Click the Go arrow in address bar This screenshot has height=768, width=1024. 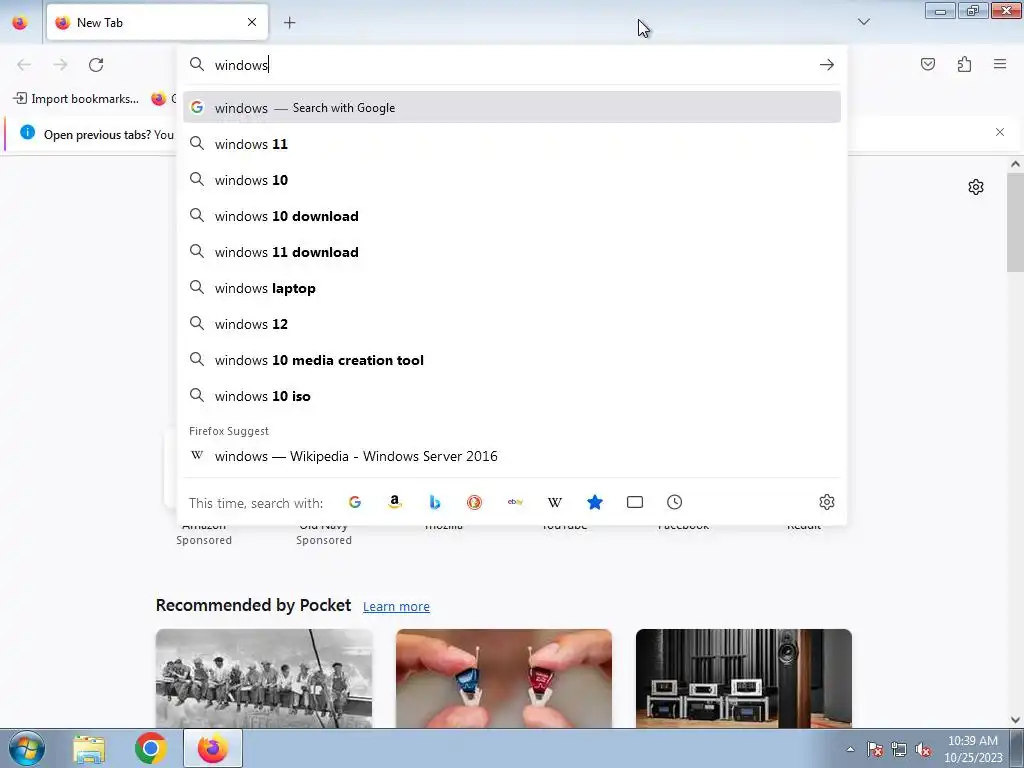coord(827,65)
